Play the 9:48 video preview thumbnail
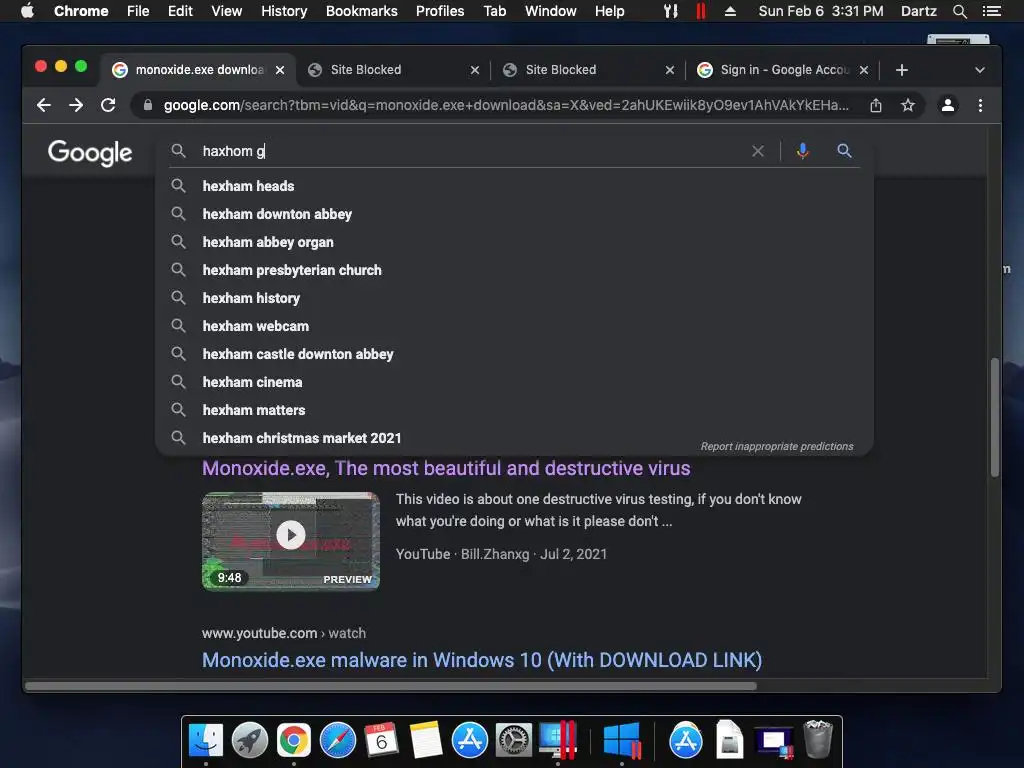This screenshot has width=1024, height=768. (291, 541)
